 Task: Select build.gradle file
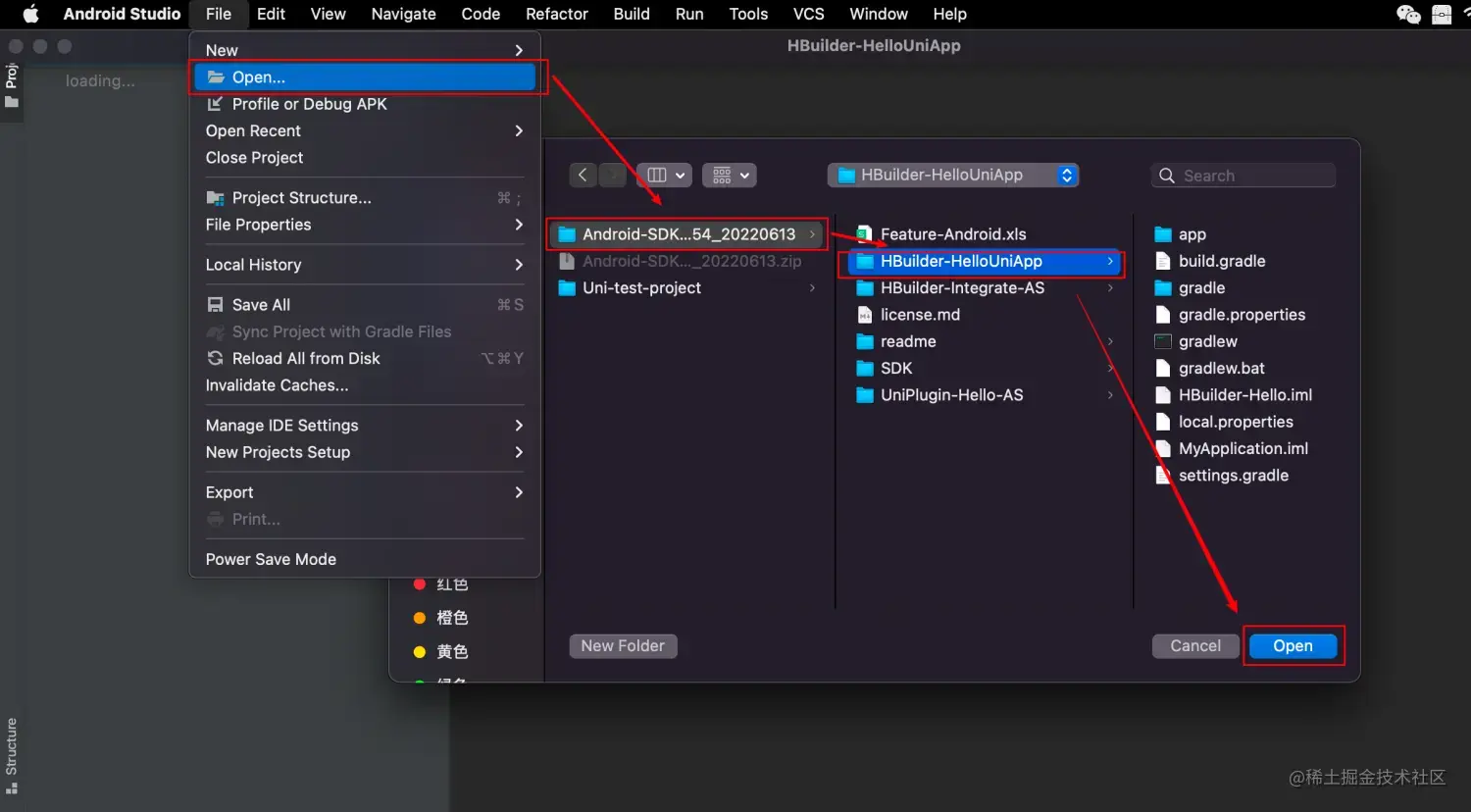point(1209,261)
